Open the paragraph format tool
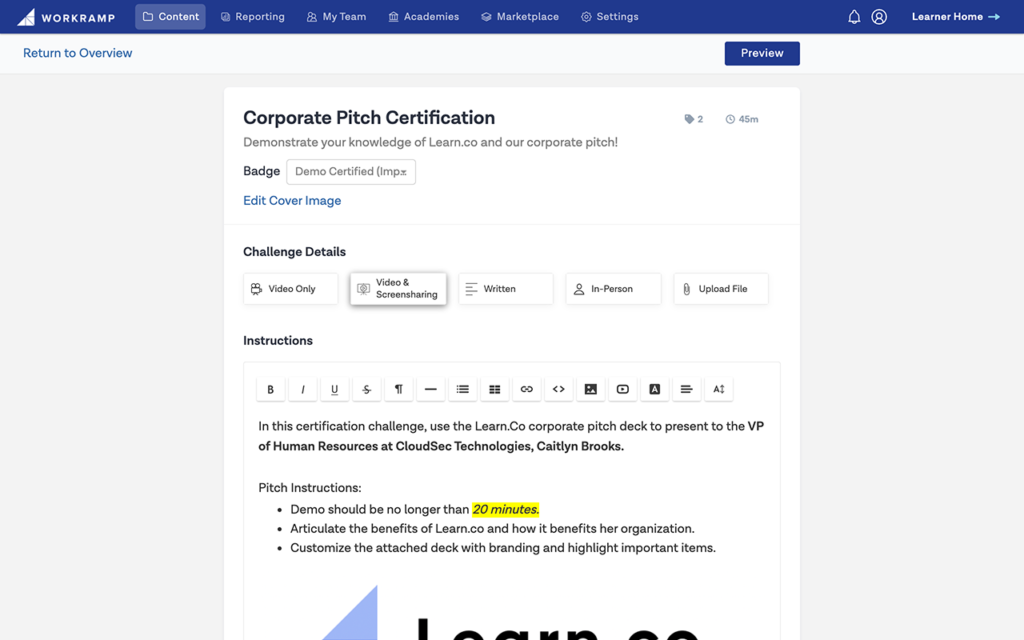 [x=398, y=389]
